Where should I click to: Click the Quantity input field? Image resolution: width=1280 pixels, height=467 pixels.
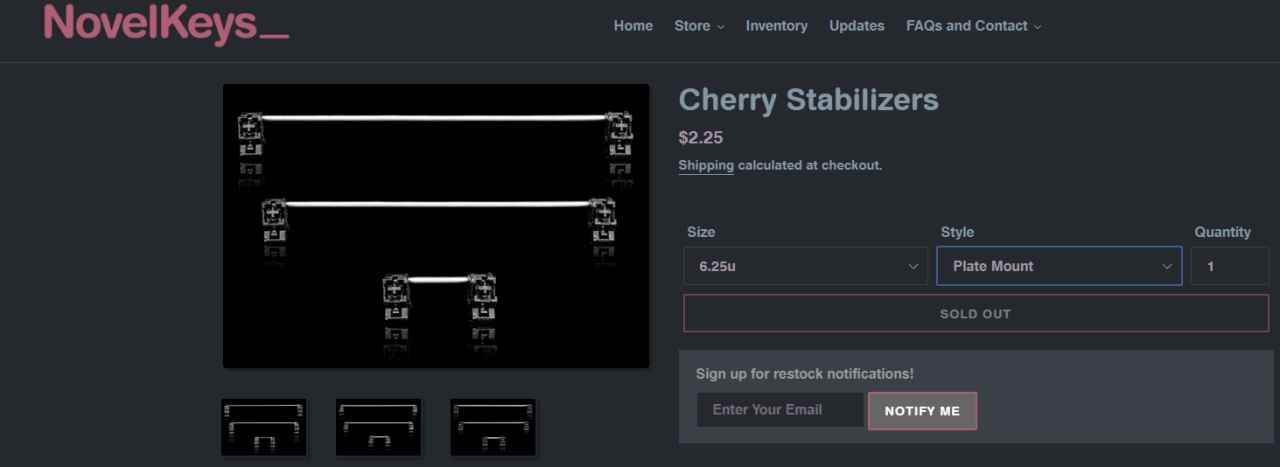point(1229,266)
